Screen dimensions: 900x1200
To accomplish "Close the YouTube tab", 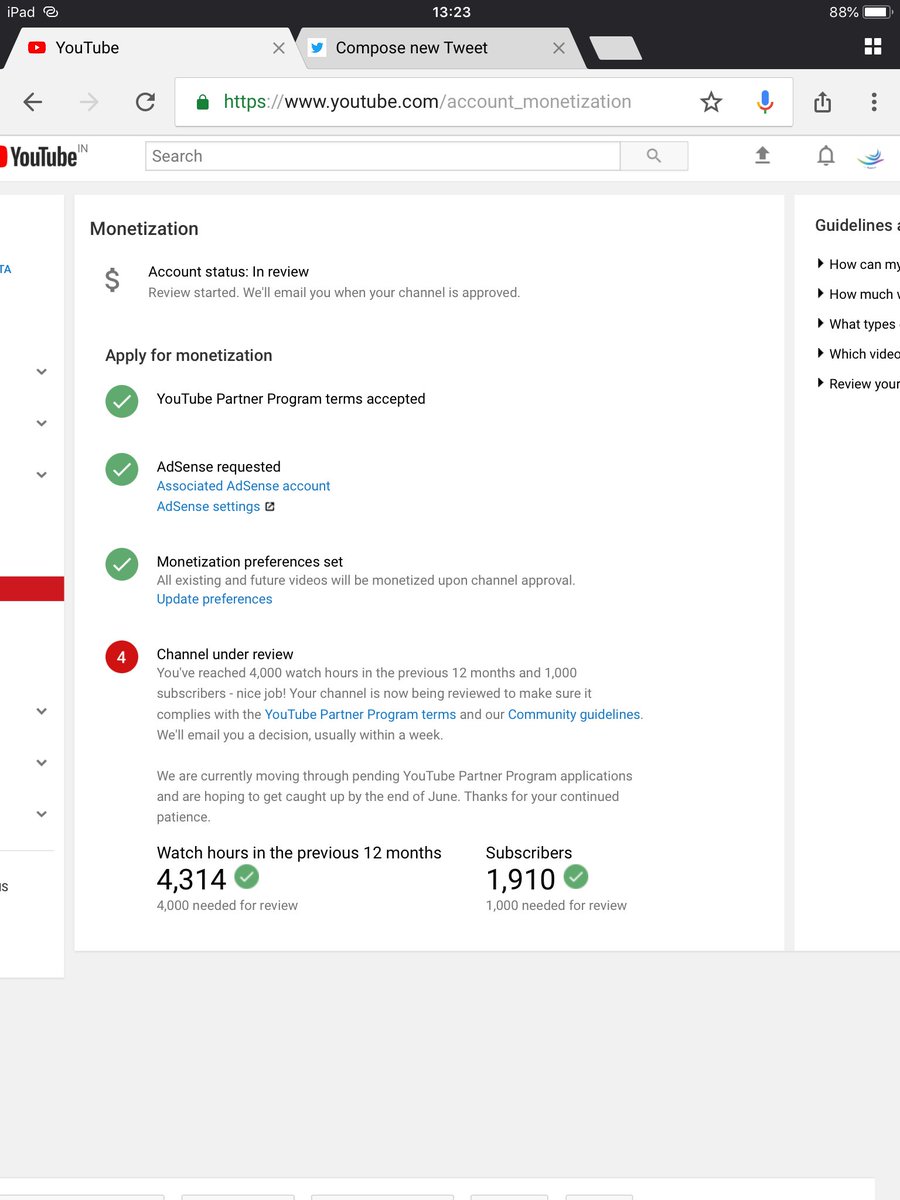I will [279, 48].
